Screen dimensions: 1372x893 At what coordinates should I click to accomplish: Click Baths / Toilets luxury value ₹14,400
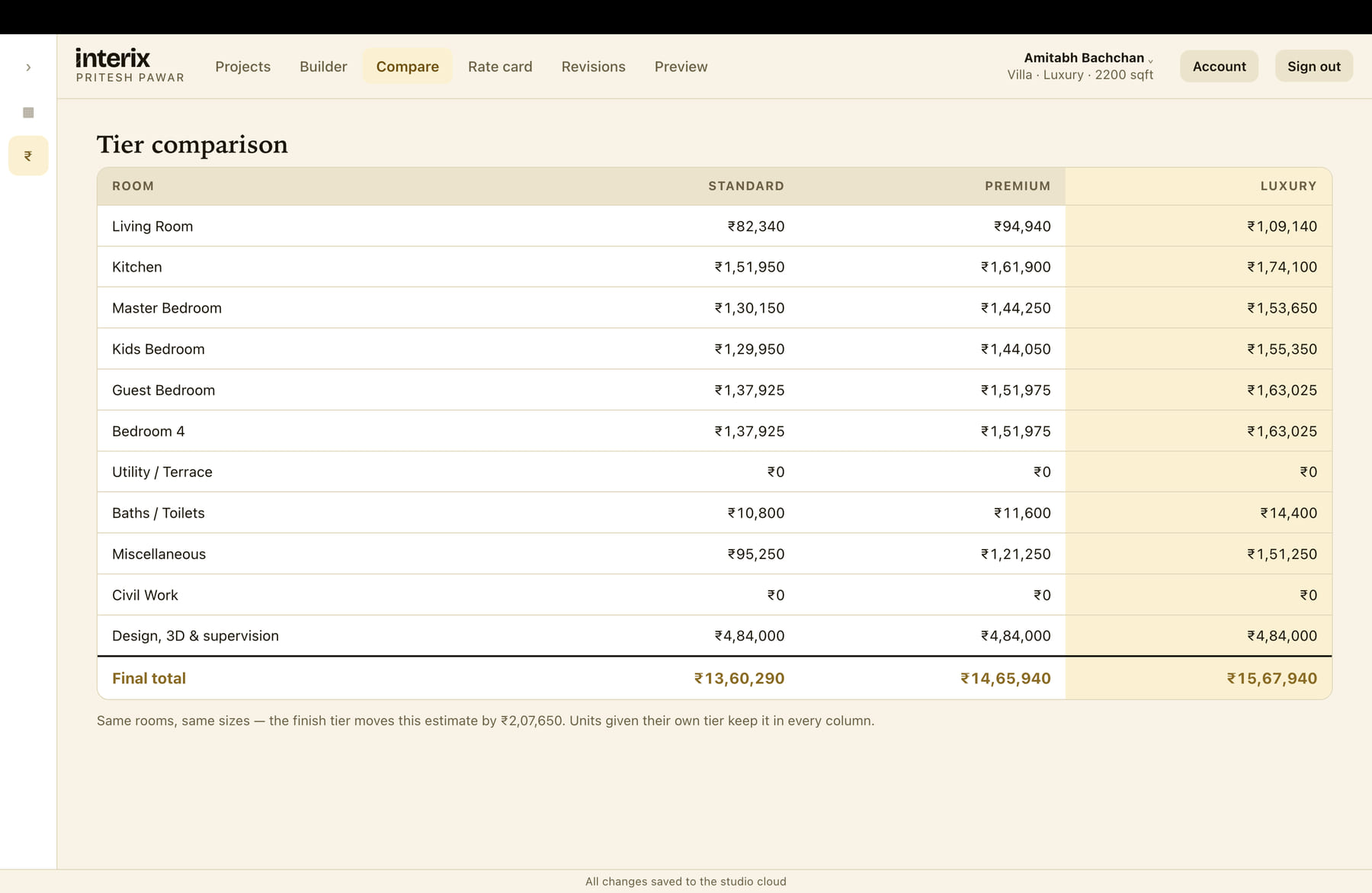[1288, 513]
